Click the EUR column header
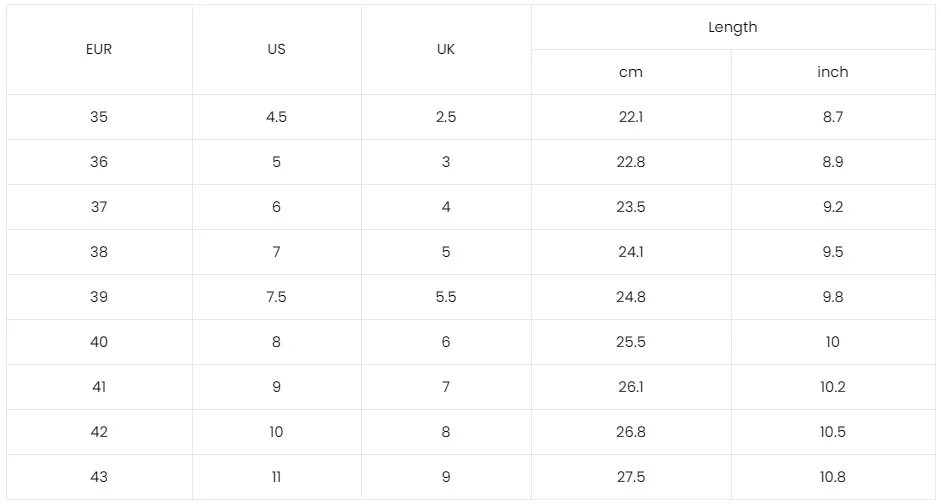 click(99, 49)
